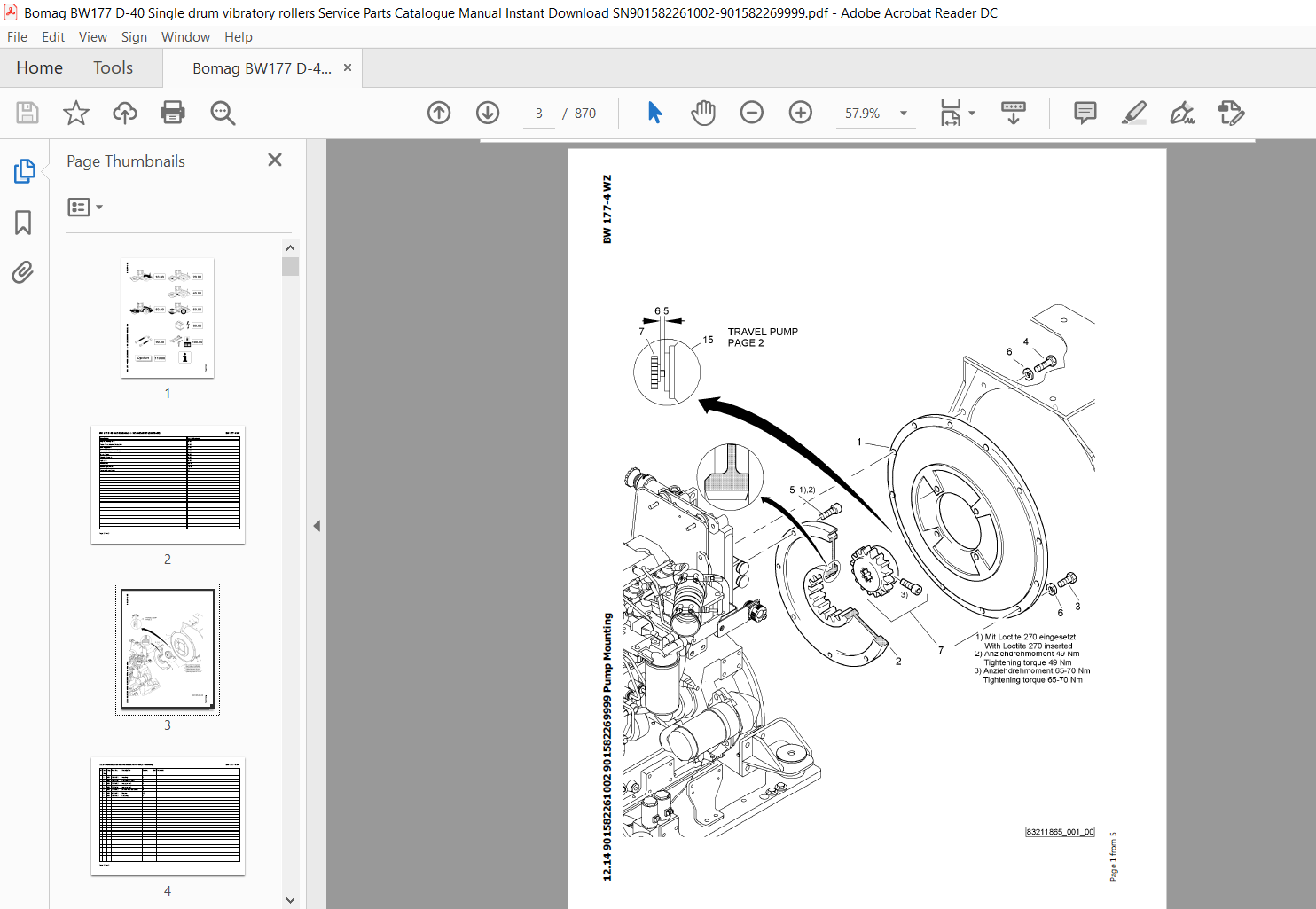Viewport: 1316px width, 909px height.
Task: Open the Sign menu
Action: click(x=134, y=37)
